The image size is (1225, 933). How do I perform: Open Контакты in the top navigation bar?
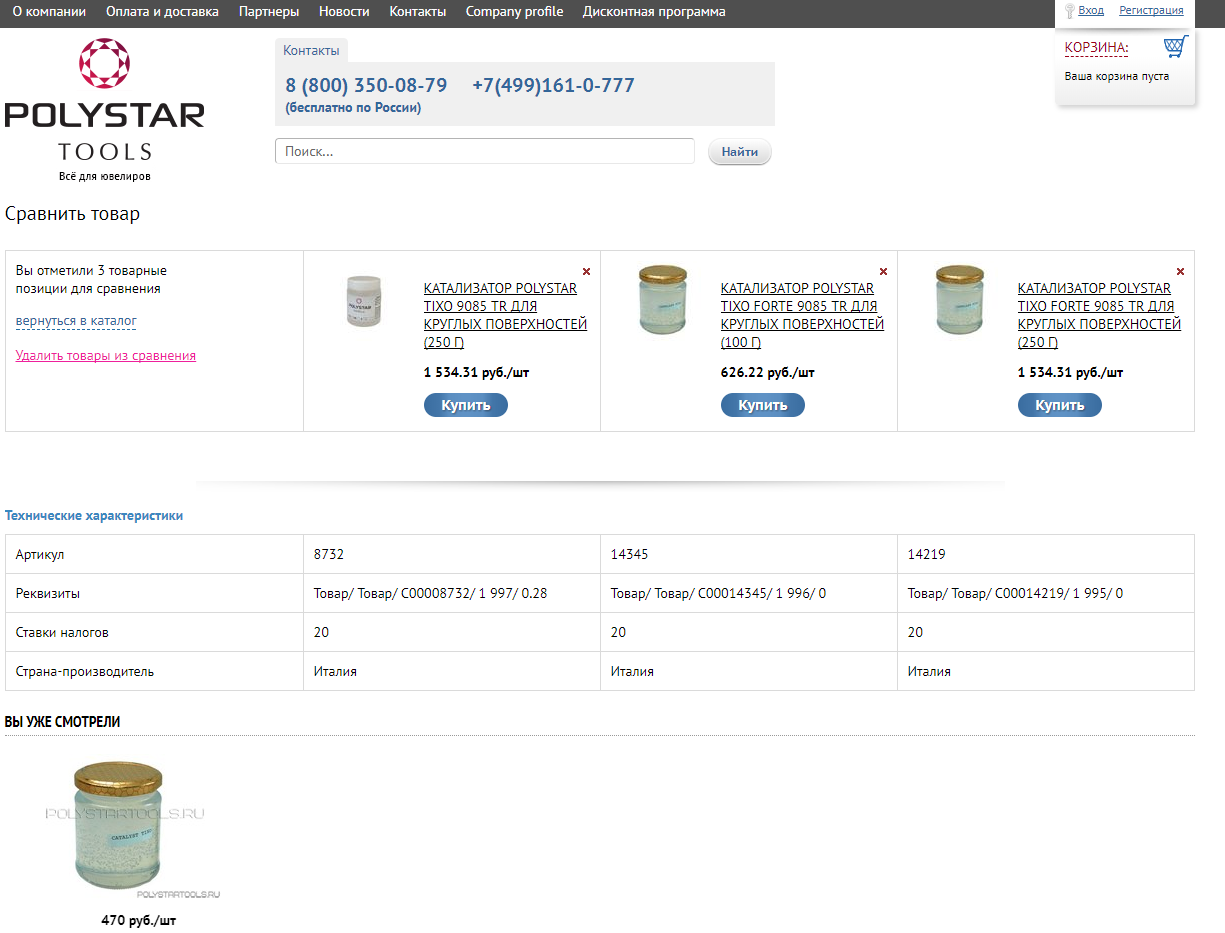point(418,12)
